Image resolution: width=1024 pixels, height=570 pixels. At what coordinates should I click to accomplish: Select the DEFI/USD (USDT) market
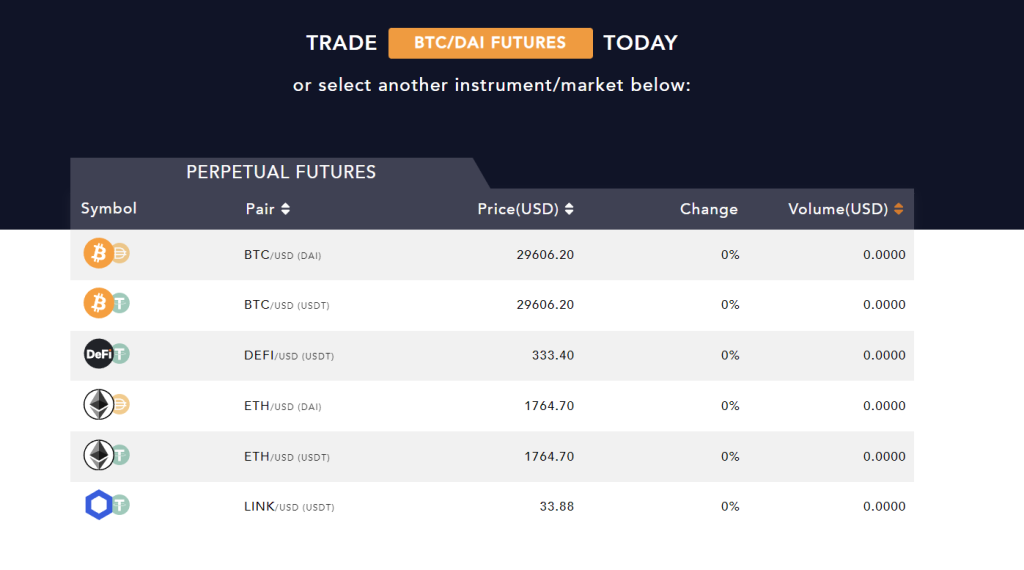click(x=288, y=356)
